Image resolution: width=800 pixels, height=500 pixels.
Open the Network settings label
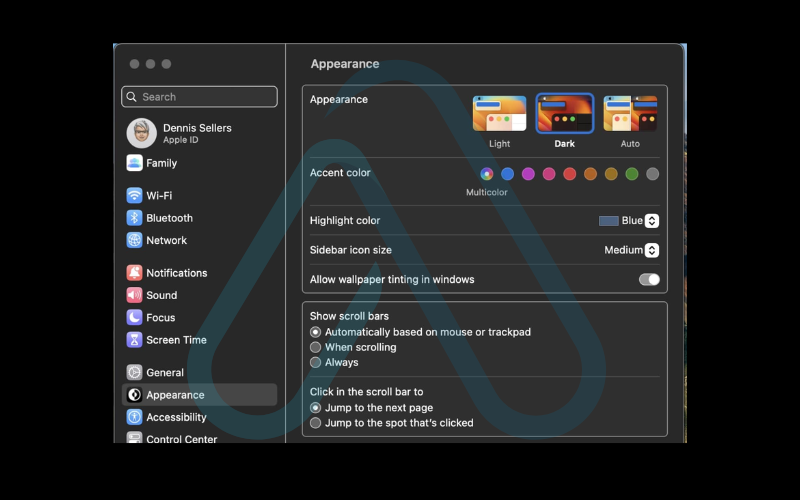click(166, 240)
